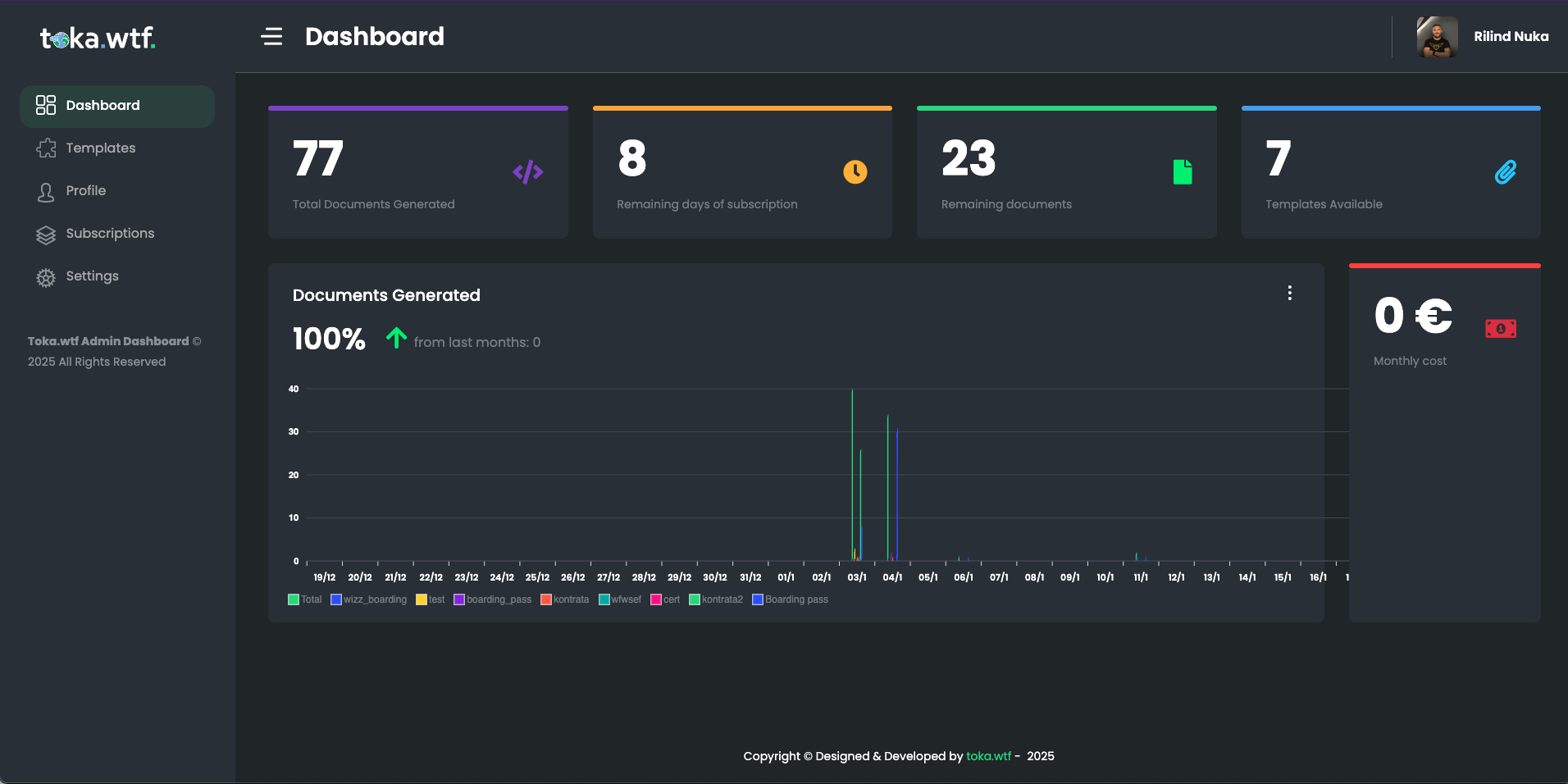Image resolution: width=1568 pixels, height=784 pixels.
Task: Click the 03/1 date axis label
Action: pyautogui.click(x=857, y=577)
